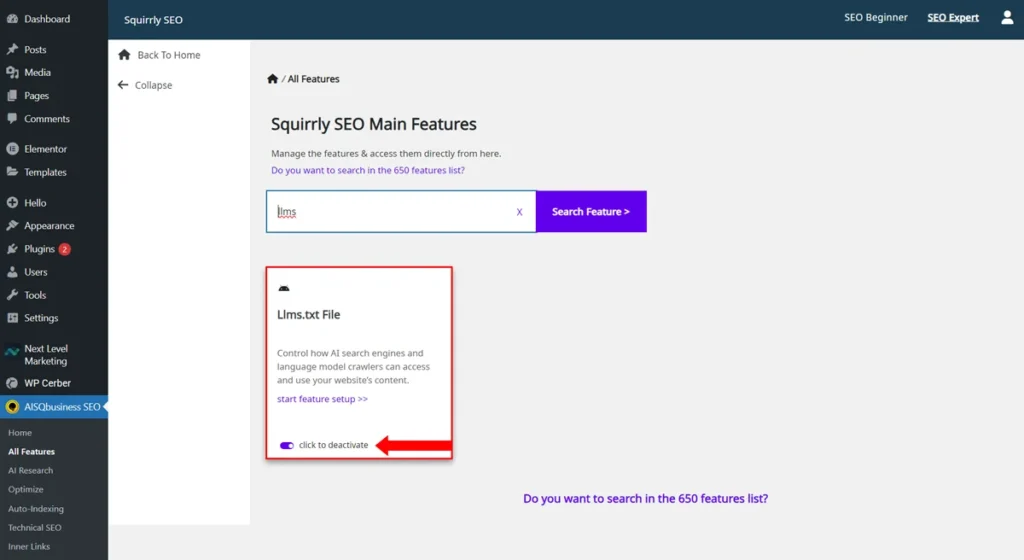Open AI Research submenu item
1024x560 pixels.
point(31,470)
